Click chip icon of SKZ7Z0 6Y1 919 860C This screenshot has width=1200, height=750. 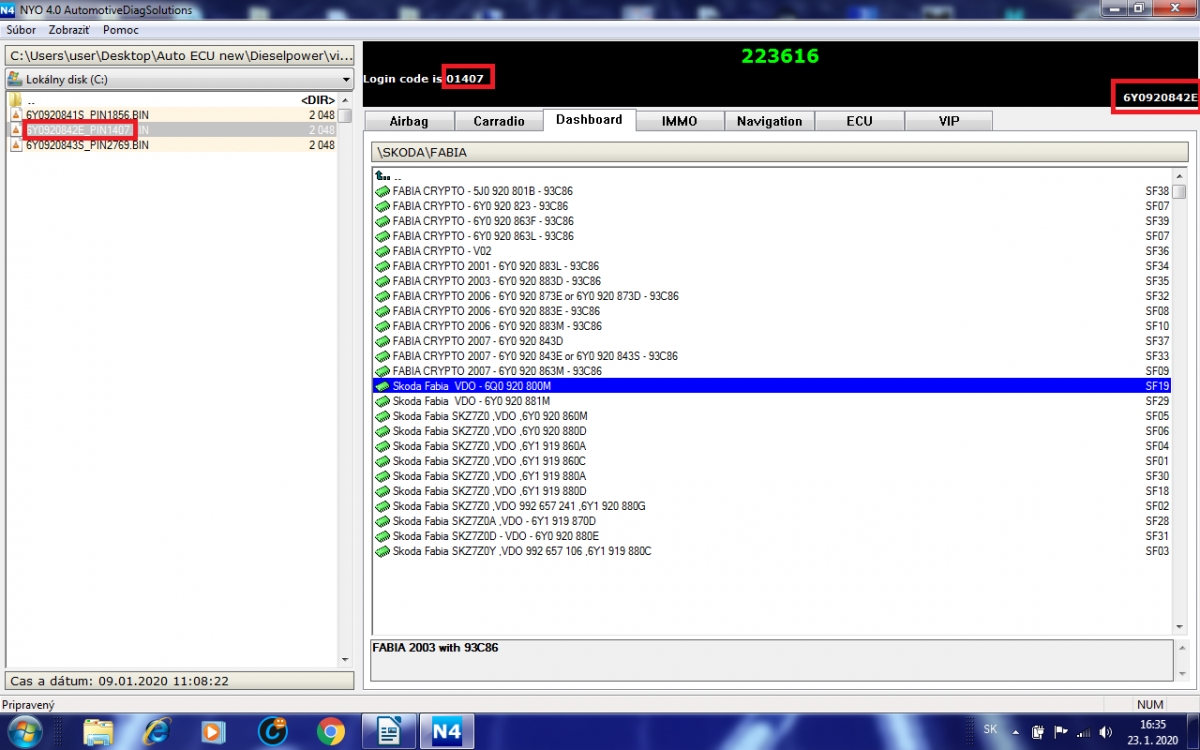tap(382, 461)
